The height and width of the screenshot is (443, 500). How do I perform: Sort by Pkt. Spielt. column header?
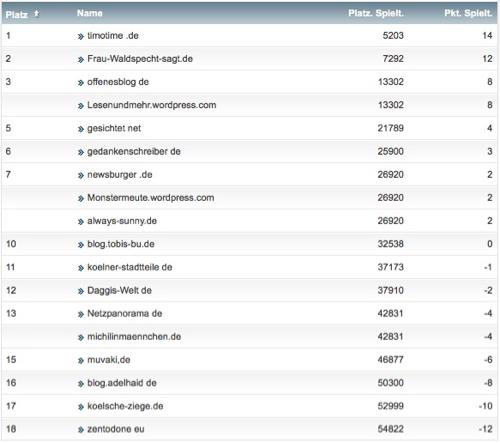468,13
